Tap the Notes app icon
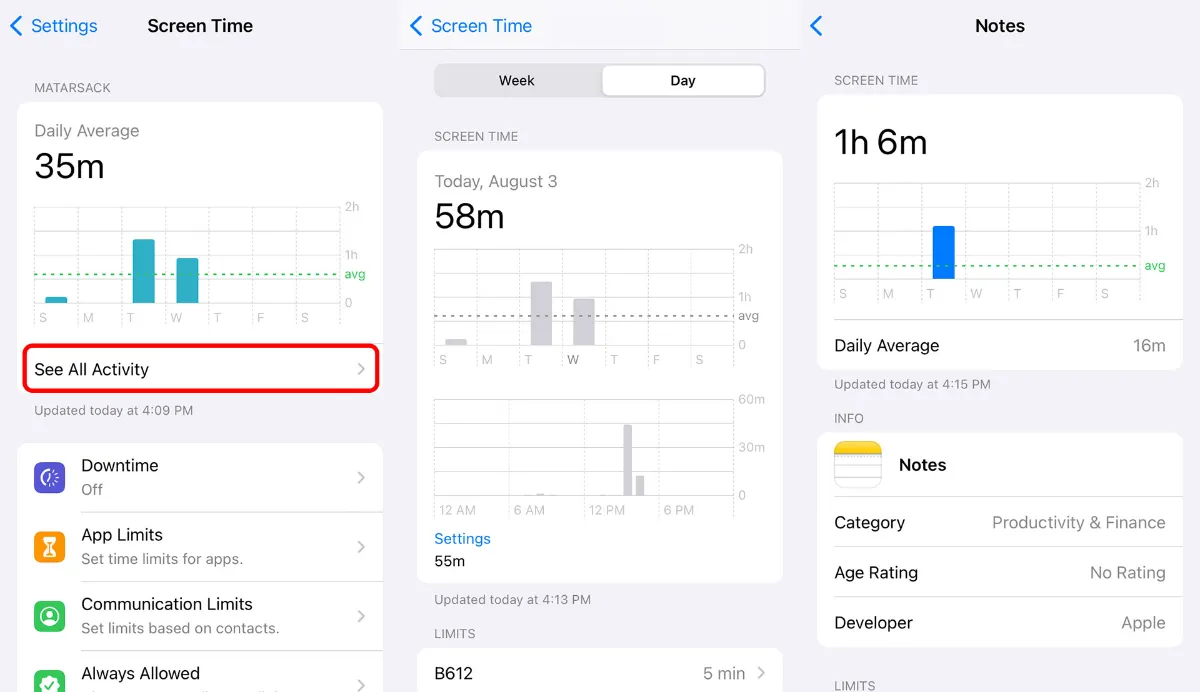 857,464
